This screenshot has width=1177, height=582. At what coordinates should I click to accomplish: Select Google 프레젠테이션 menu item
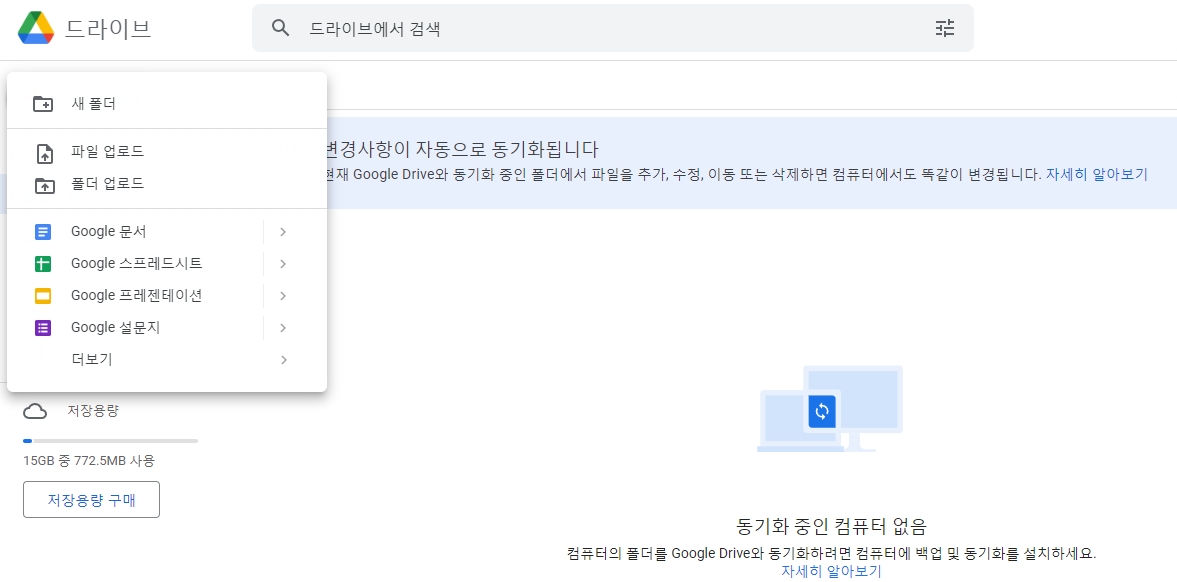point(135,296)
